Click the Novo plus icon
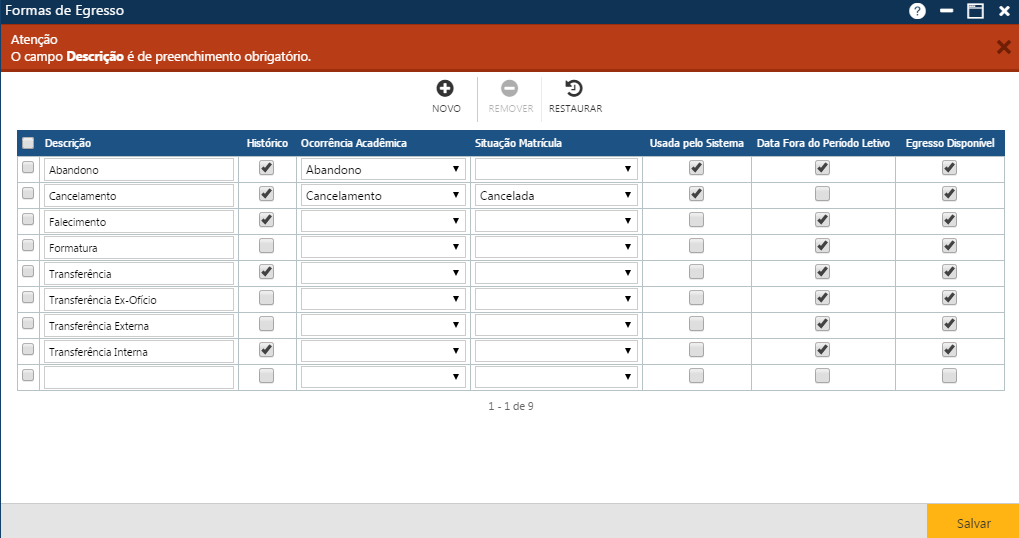Viewport: 1019px width, 538px height. pos(446,89)
